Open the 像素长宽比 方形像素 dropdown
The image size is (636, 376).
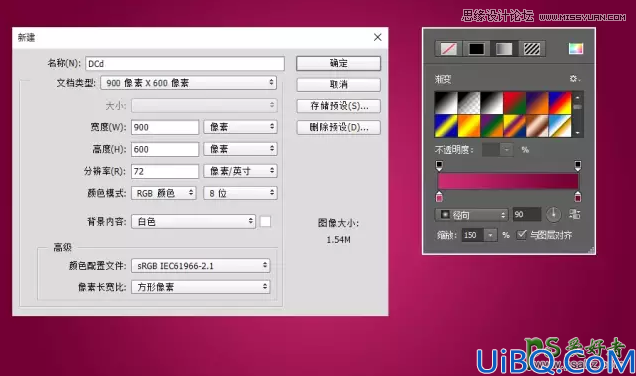(x=201, y=287)
